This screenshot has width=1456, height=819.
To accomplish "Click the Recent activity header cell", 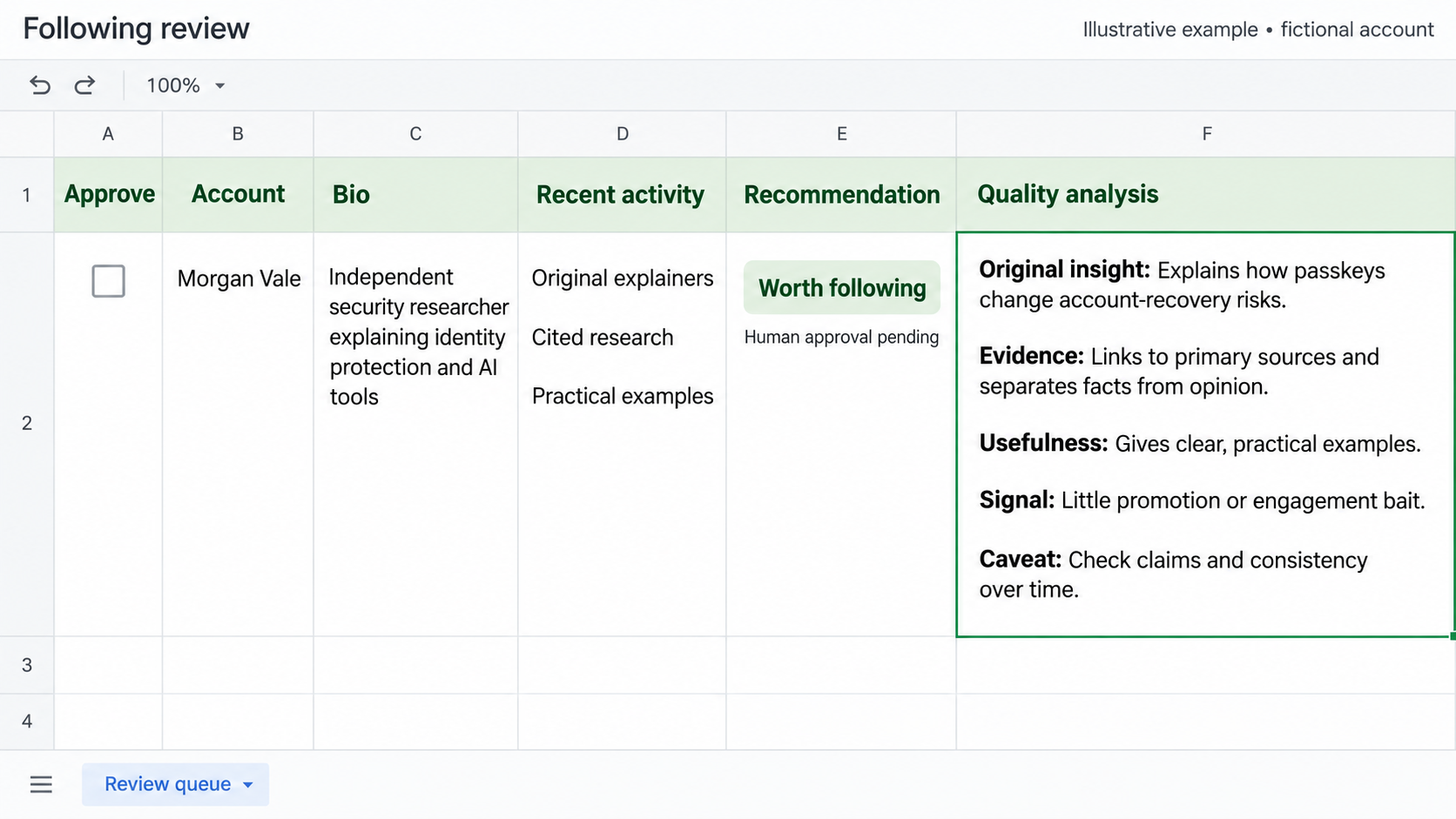I will (x=622, y=195).
